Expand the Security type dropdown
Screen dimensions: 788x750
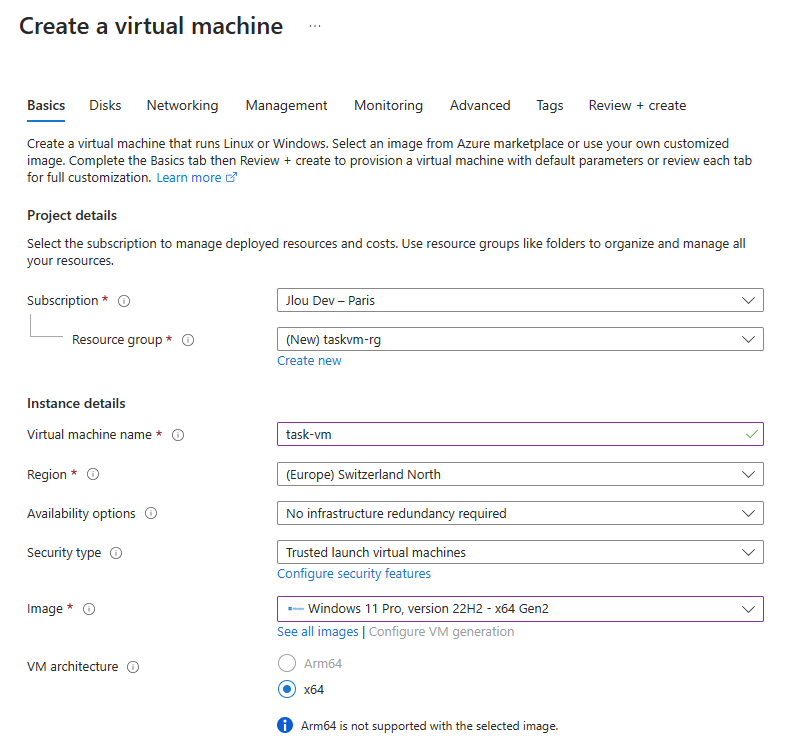(x=520, y=552)
